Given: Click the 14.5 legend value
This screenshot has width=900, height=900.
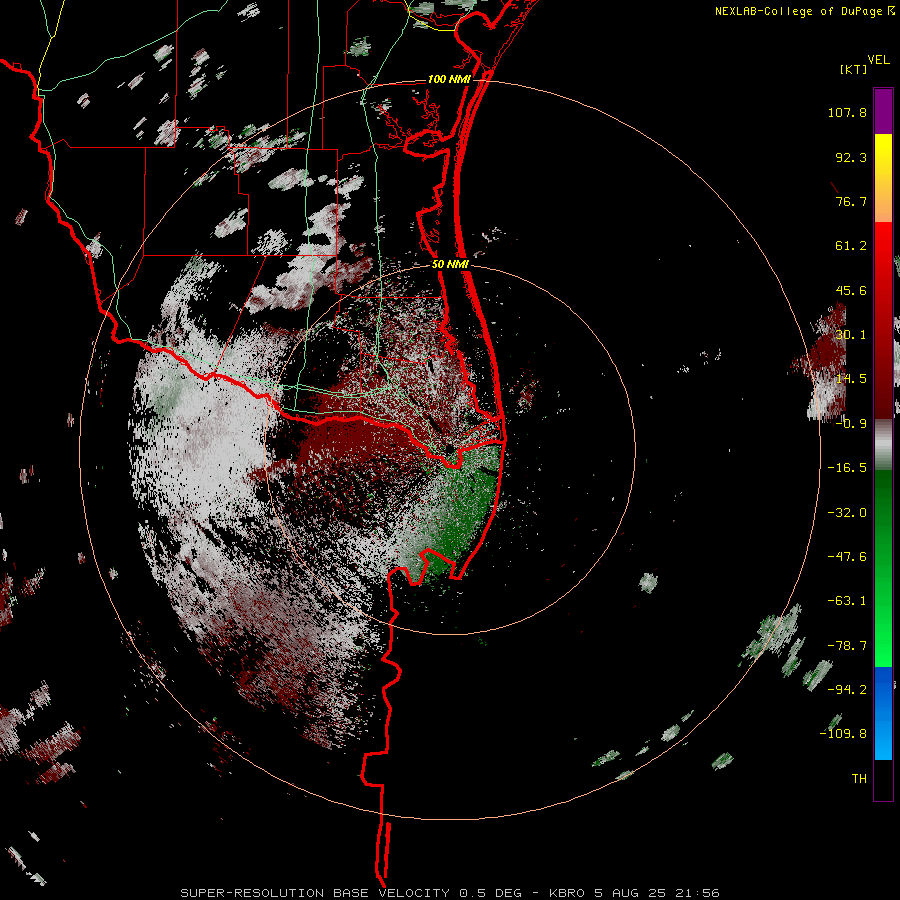Looking at the screenshot, I should 851,379.
